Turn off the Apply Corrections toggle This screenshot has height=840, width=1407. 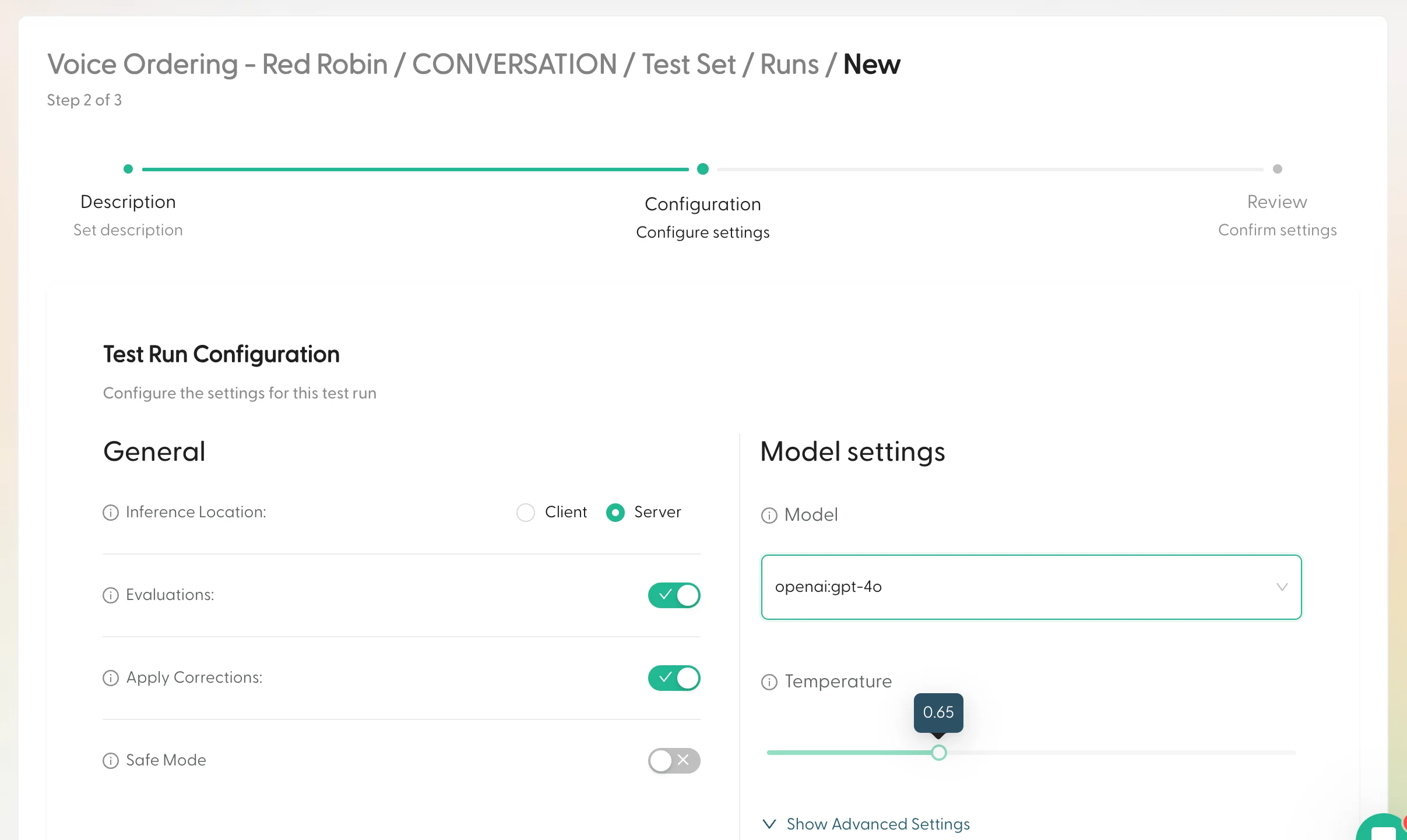pyautogui.click(x=674, y=678)
